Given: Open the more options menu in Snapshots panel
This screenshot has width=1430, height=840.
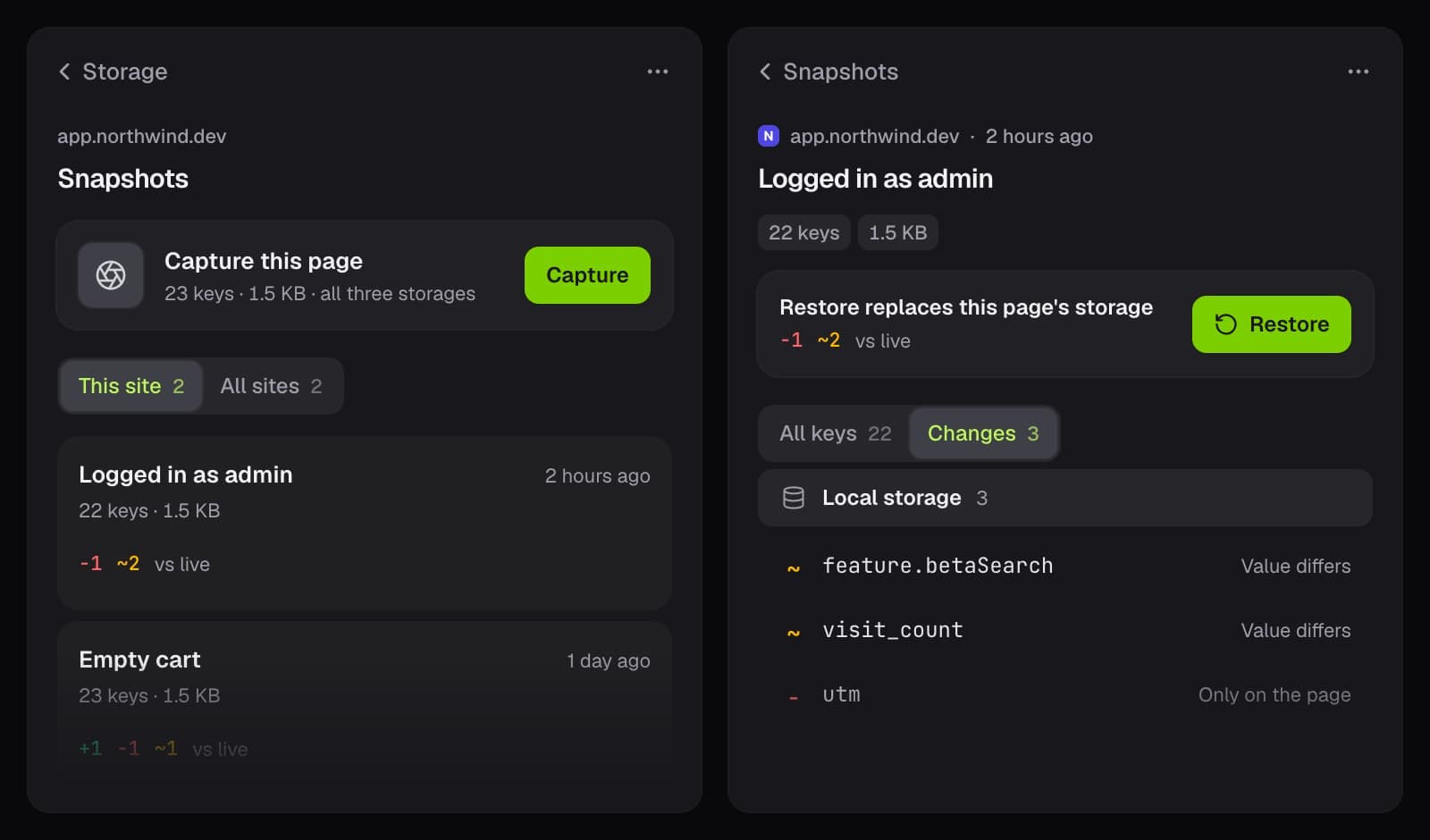Looking at the screenshot, I should coord(1358,71).
